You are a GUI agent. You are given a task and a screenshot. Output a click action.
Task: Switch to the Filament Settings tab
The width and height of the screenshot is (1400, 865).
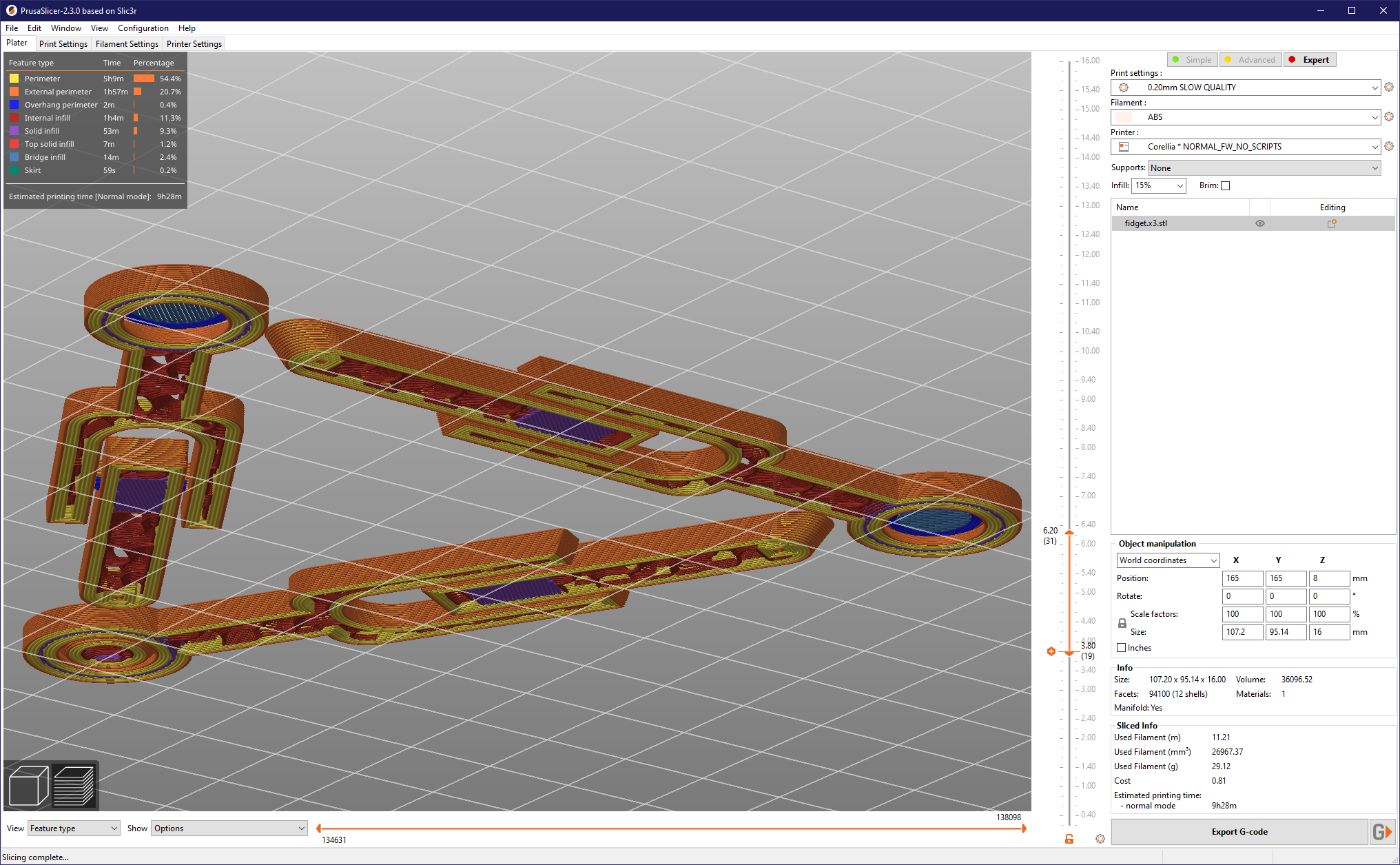[127, 44]
